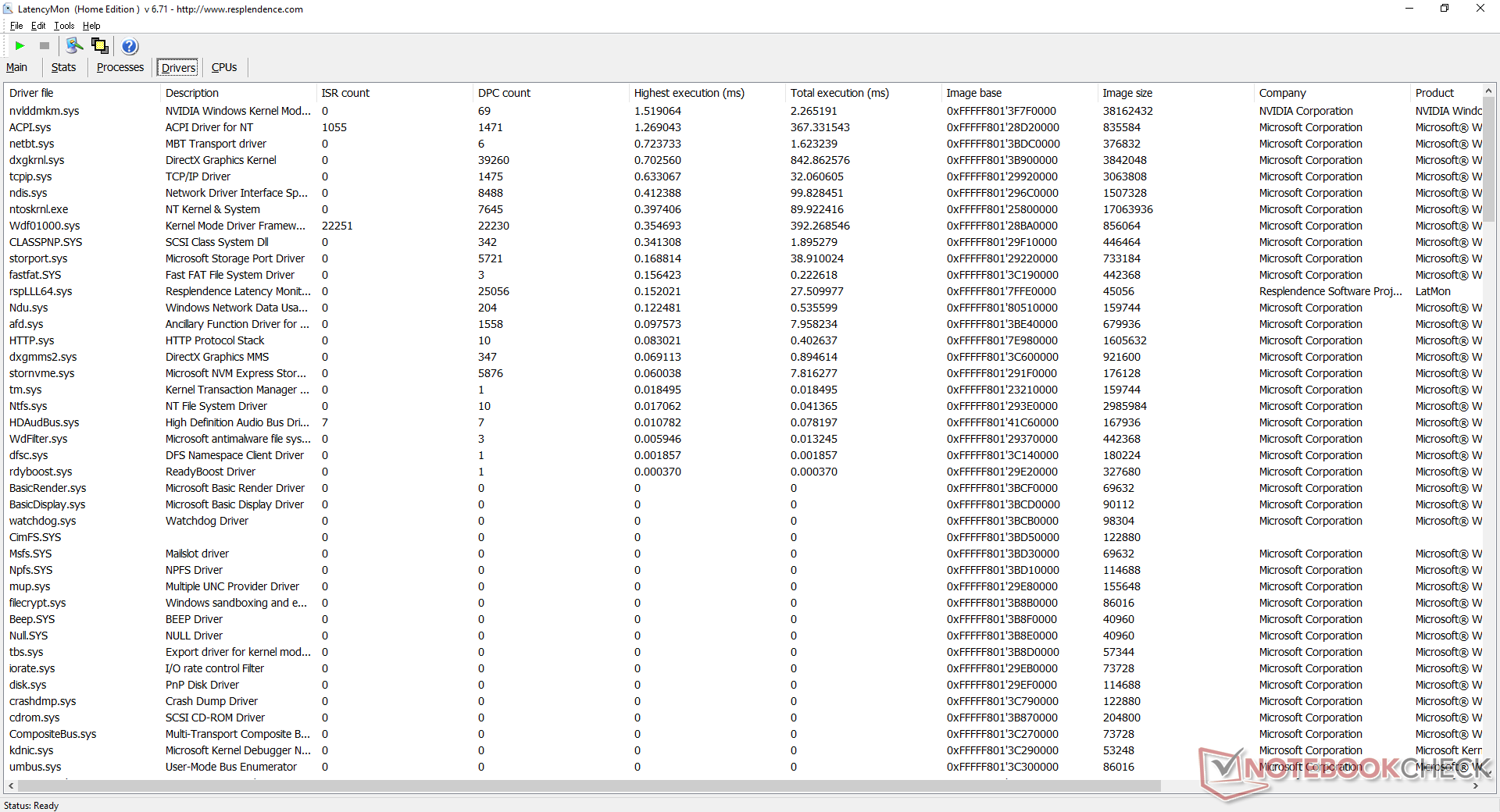Choose the storport.sys driver
The width and height of the screenshot is (1500, 812).
tap(743, 258)
